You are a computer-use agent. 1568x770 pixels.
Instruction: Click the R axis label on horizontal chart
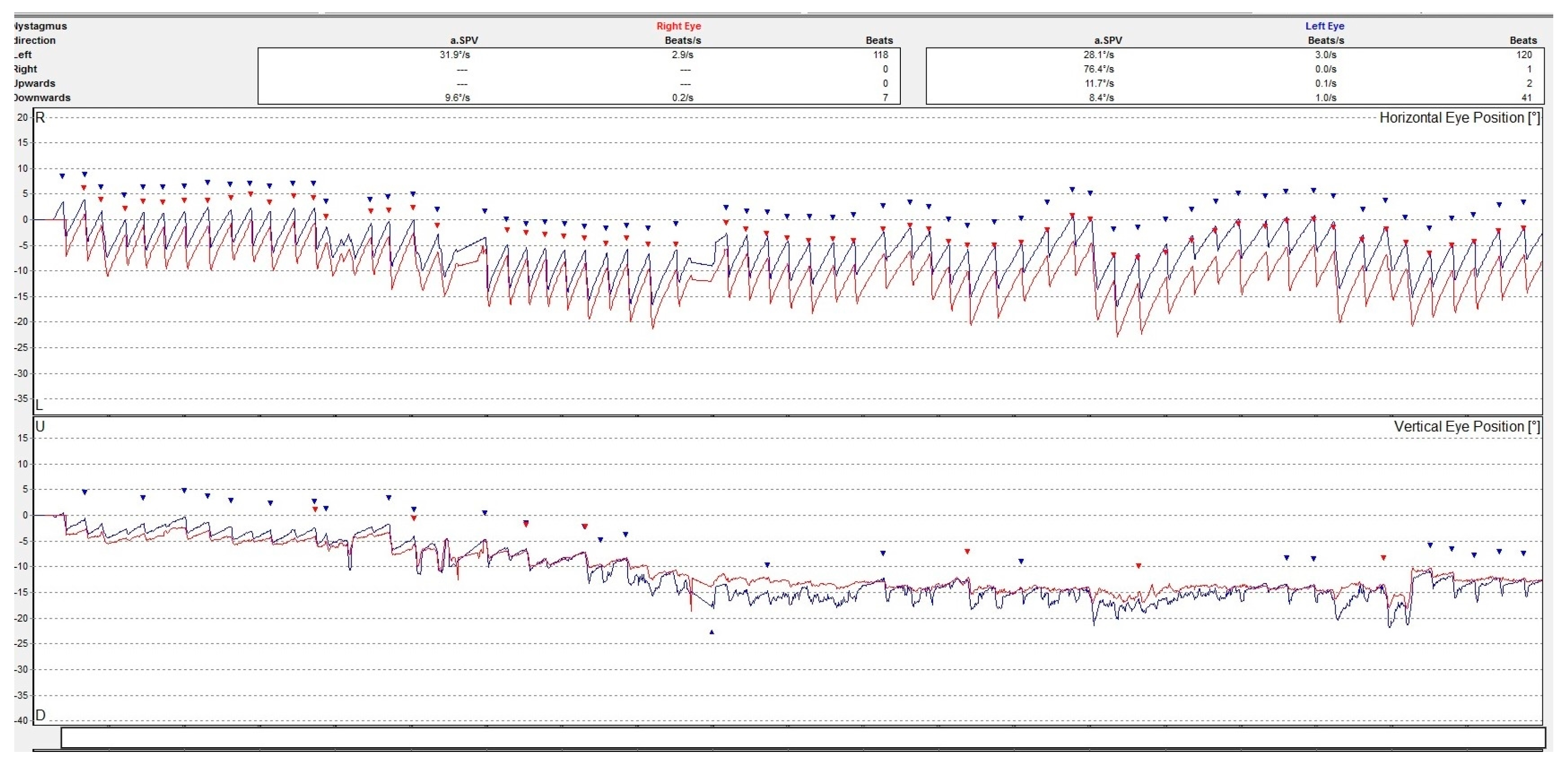click(40, 118)
